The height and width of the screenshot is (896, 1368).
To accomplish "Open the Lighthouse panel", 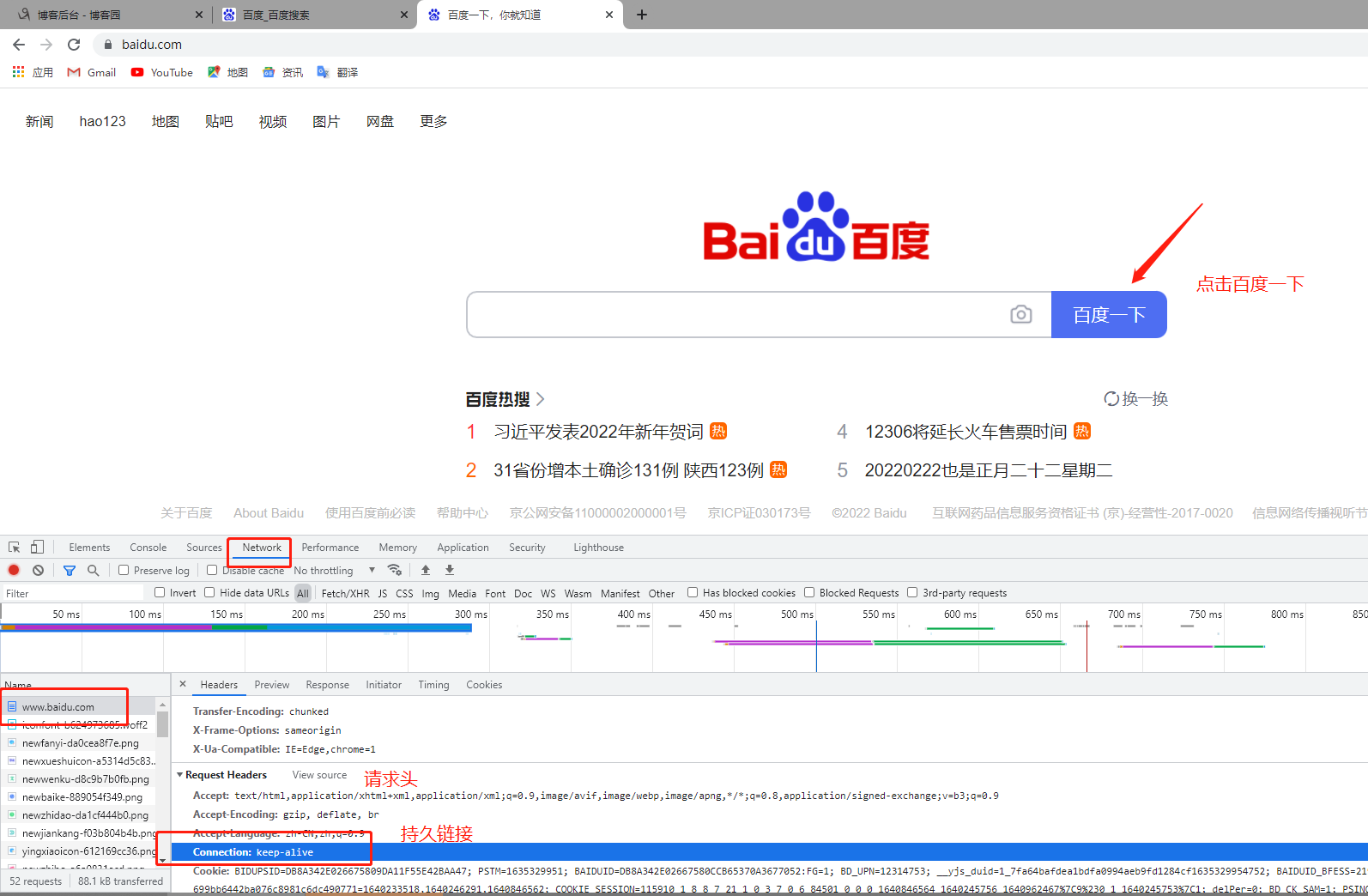I will point(598,548).
